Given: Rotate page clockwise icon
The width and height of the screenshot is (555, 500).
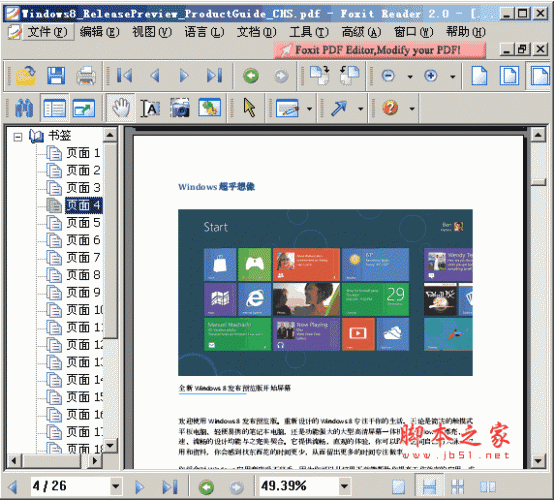Looking at the screenshot, I should pos(320,75).
